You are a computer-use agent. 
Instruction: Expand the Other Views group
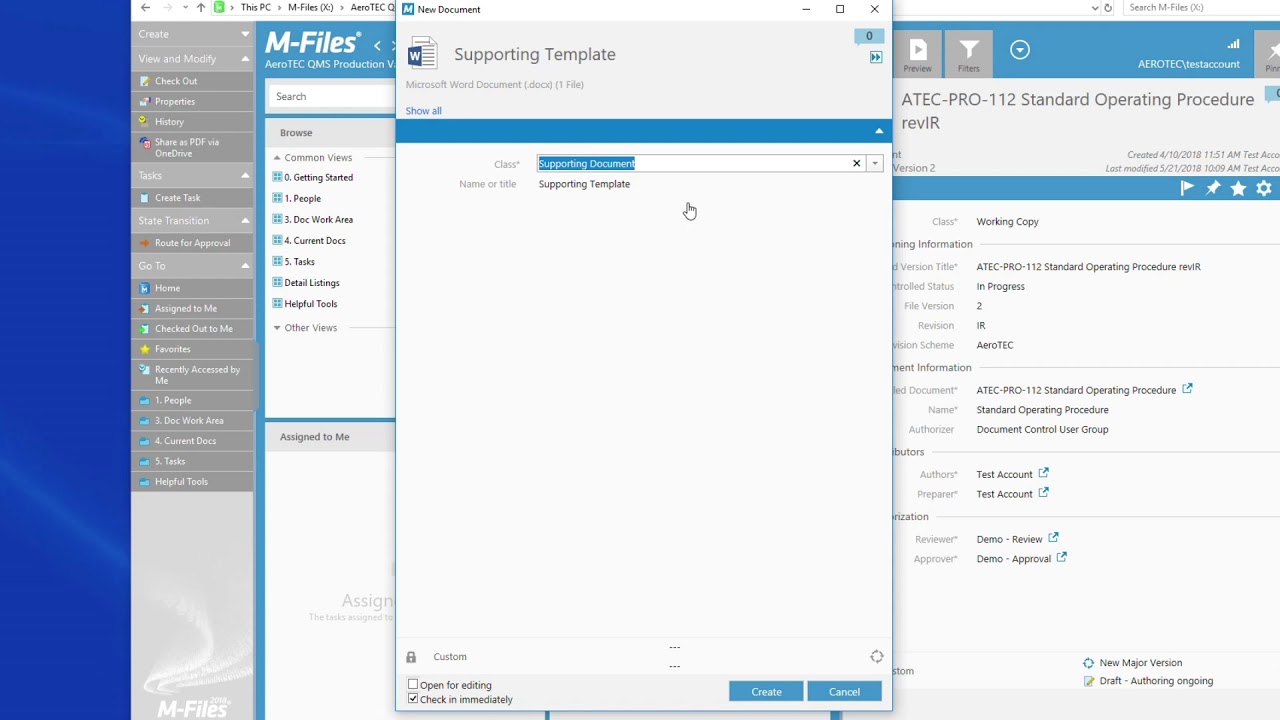click(277, 328)
